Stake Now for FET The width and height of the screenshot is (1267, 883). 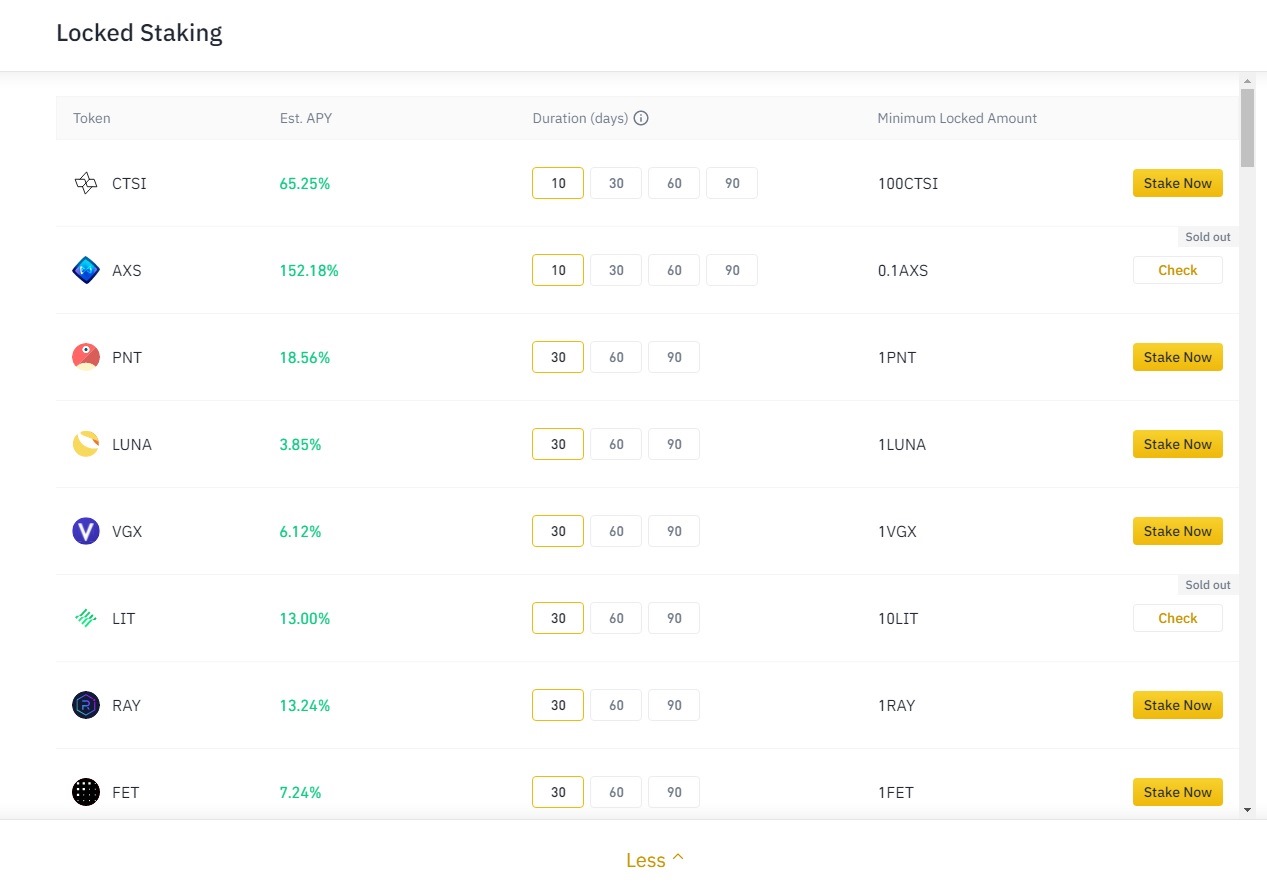click(1178, 792)
